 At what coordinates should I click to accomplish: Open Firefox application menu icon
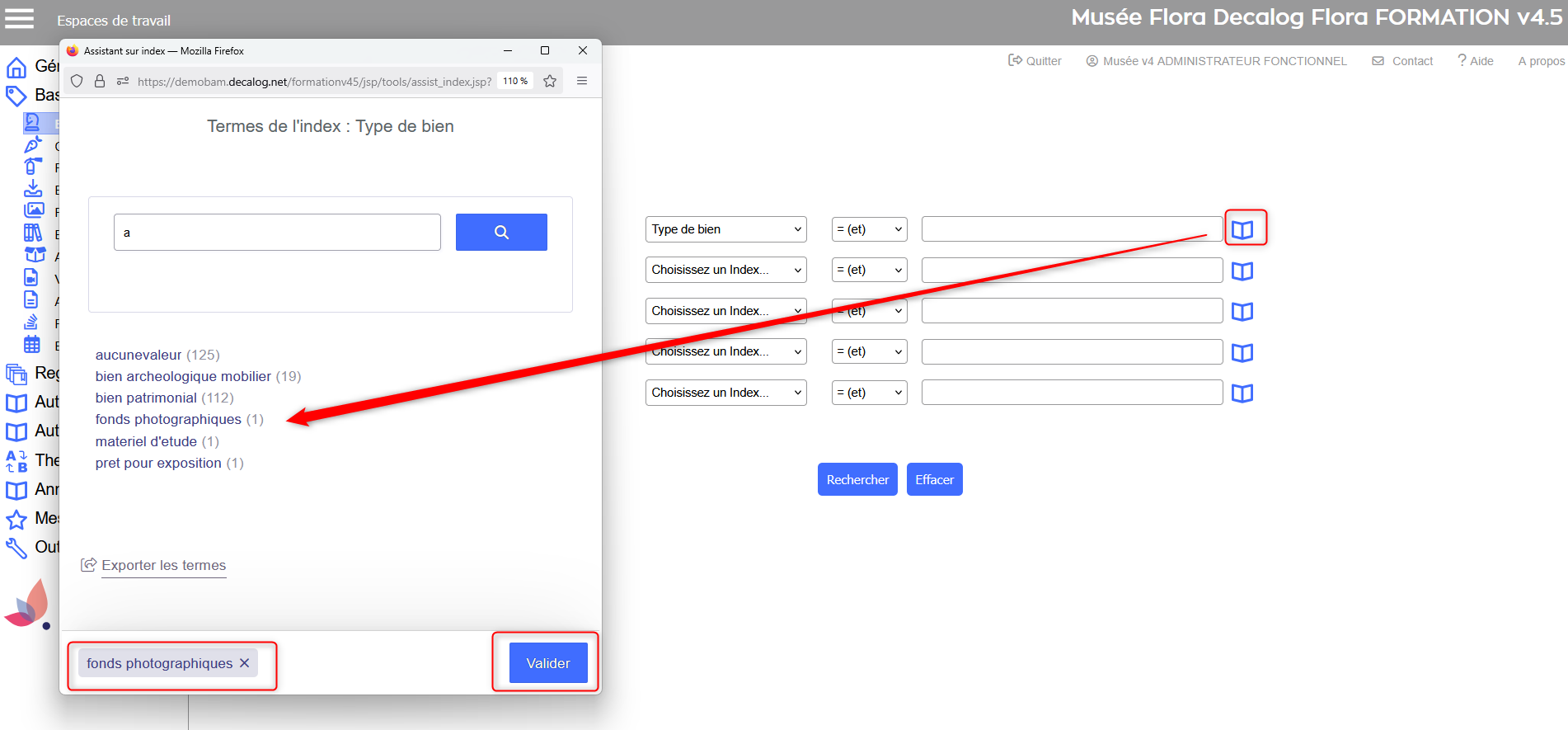(x=582, y=81)
